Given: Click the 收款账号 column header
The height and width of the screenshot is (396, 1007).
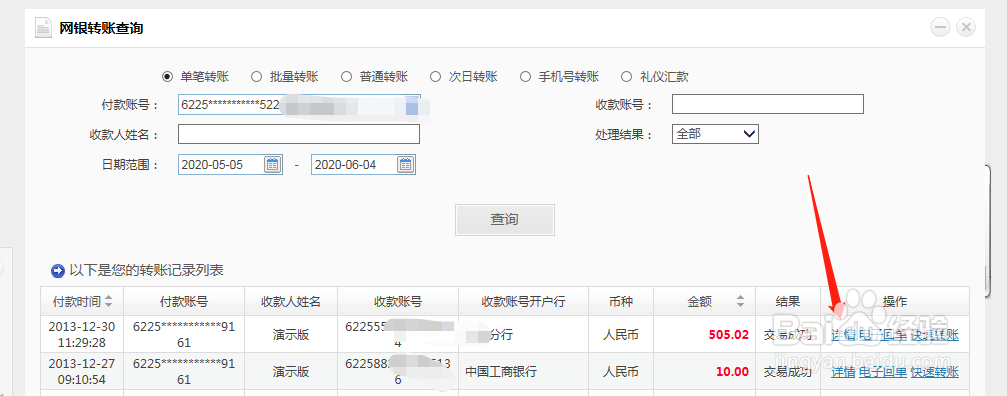Looking at the screenshot, I should pyautogui.click(x=398, y=302).
